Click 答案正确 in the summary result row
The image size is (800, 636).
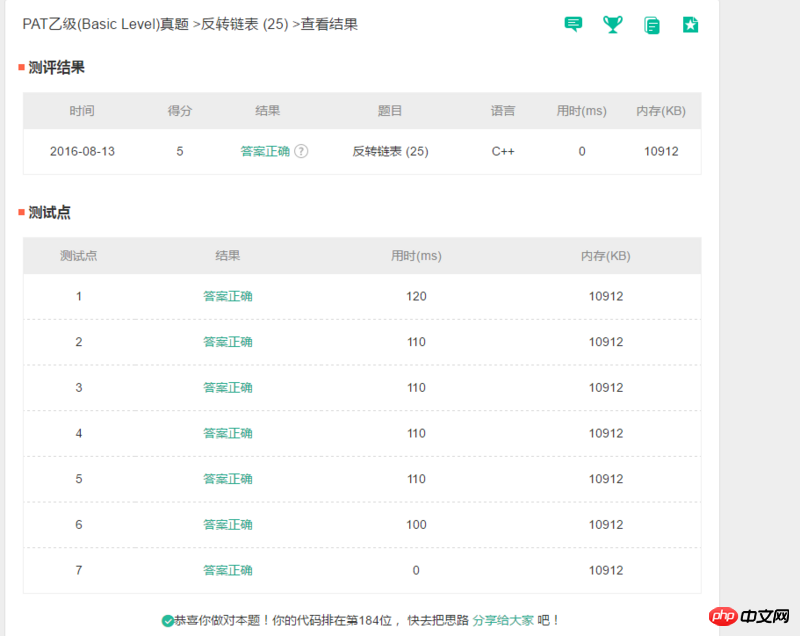pyautogui.click(x=265, y=151)
